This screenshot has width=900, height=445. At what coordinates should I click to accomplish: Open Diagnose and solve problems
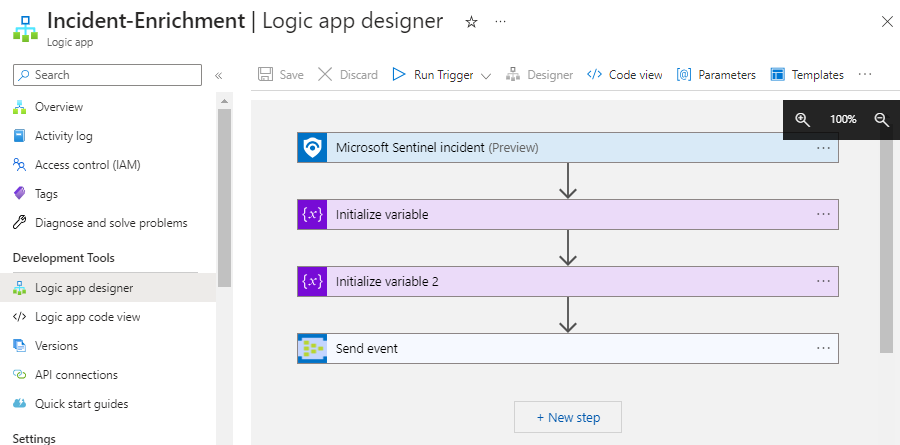pyautogui.click(x=111, y=223)
